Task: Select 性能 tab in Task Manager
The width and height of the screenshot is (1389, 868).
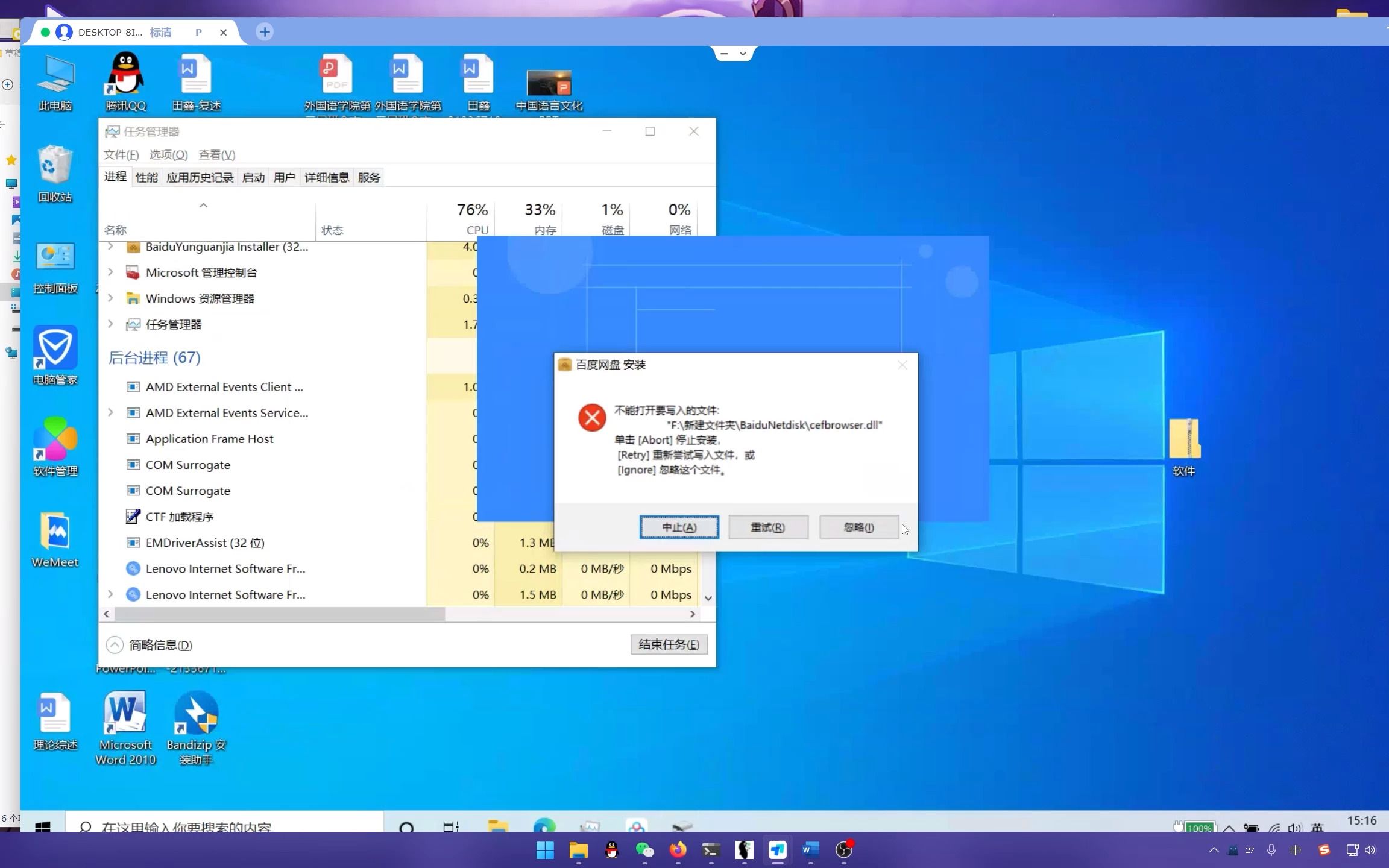Action: [x=146, y=177]
